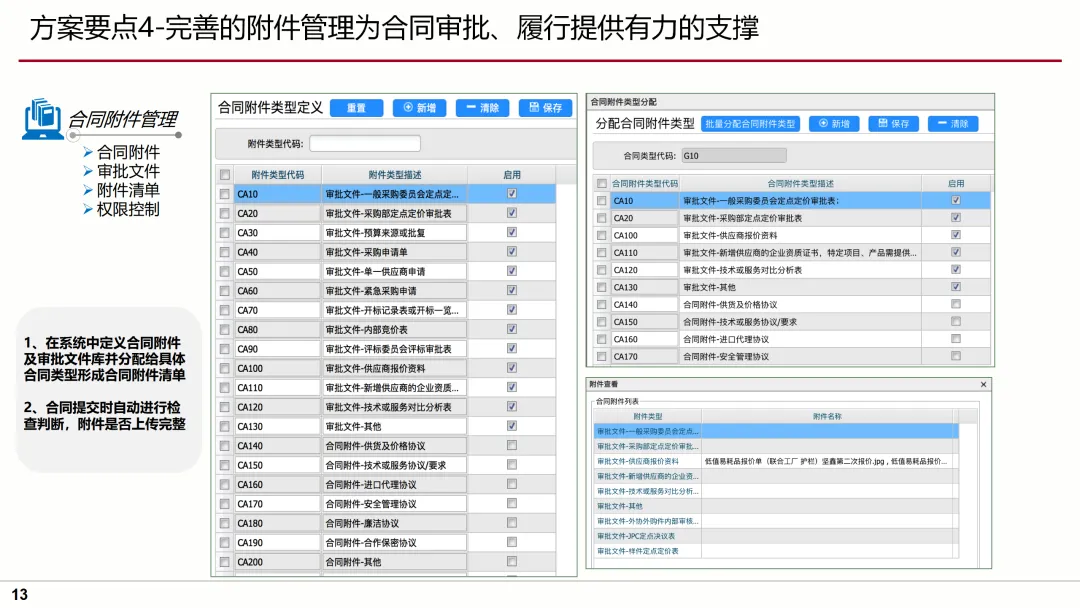Click 附件名称 column header in 附件查看
This screenshot has width=1080, height=608.
(x=827, y=417)
